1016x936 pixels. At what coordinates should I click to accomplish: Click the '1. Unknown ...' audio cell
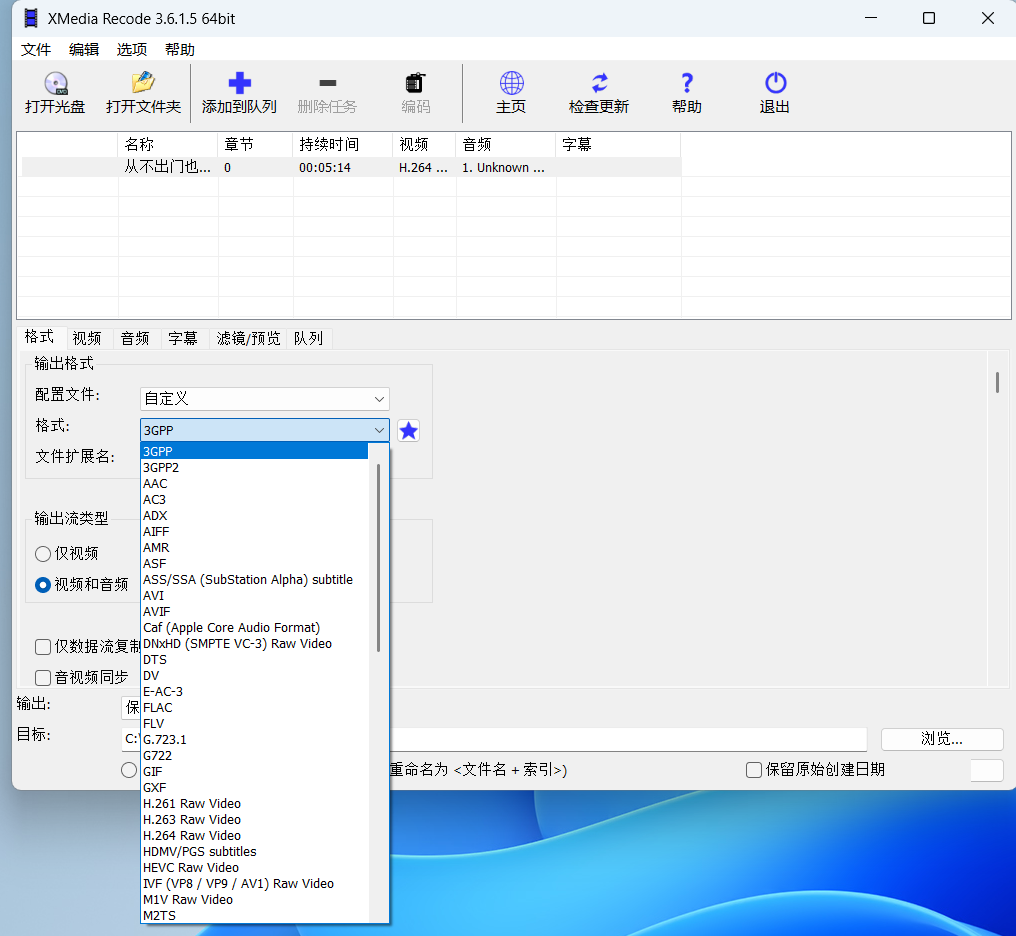tap(503, 168)
